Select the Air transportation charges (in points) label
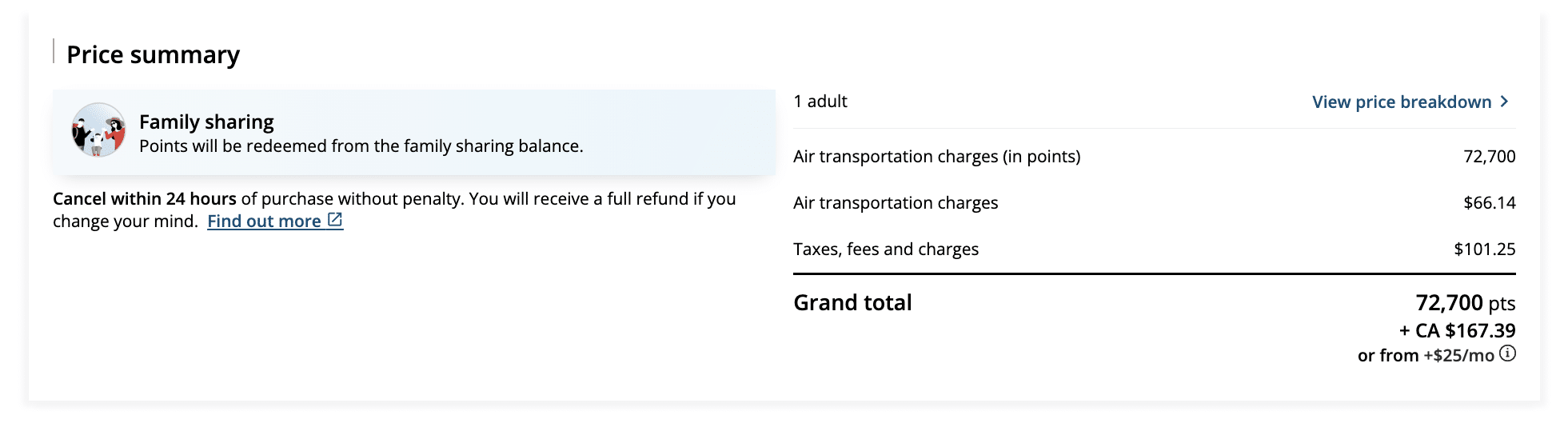This screenshot has width=1568, height=423. pyautogui.click(x=936, y=157)
